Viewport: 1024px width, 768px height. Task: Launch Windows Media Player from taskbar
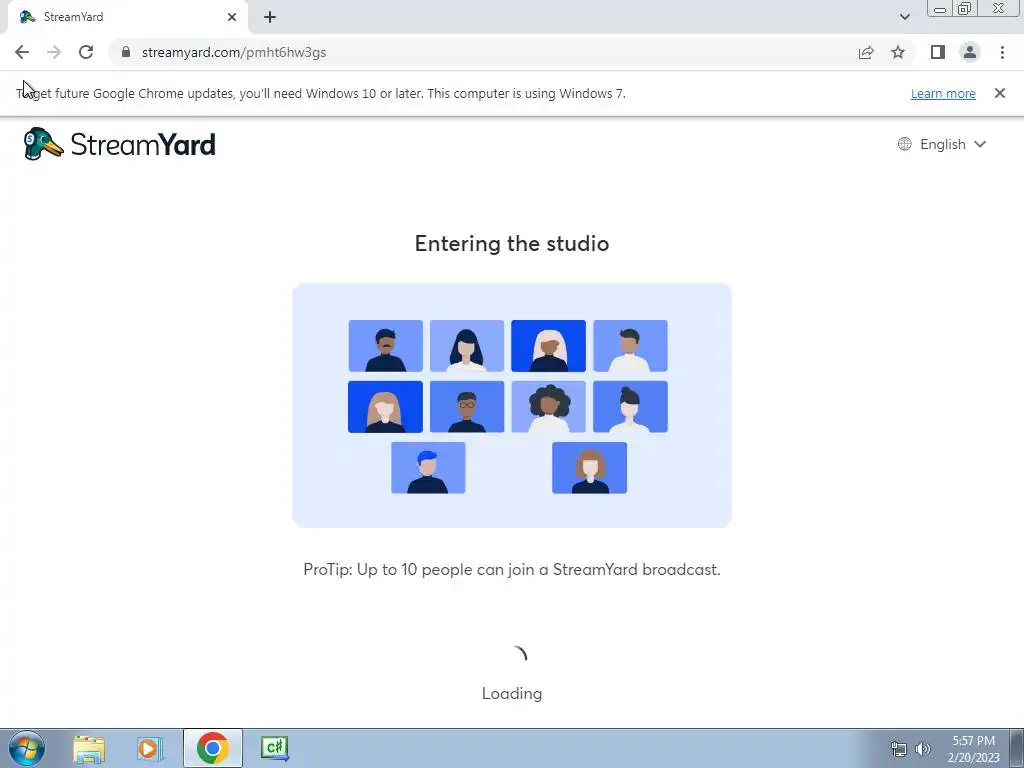point(149,748)
